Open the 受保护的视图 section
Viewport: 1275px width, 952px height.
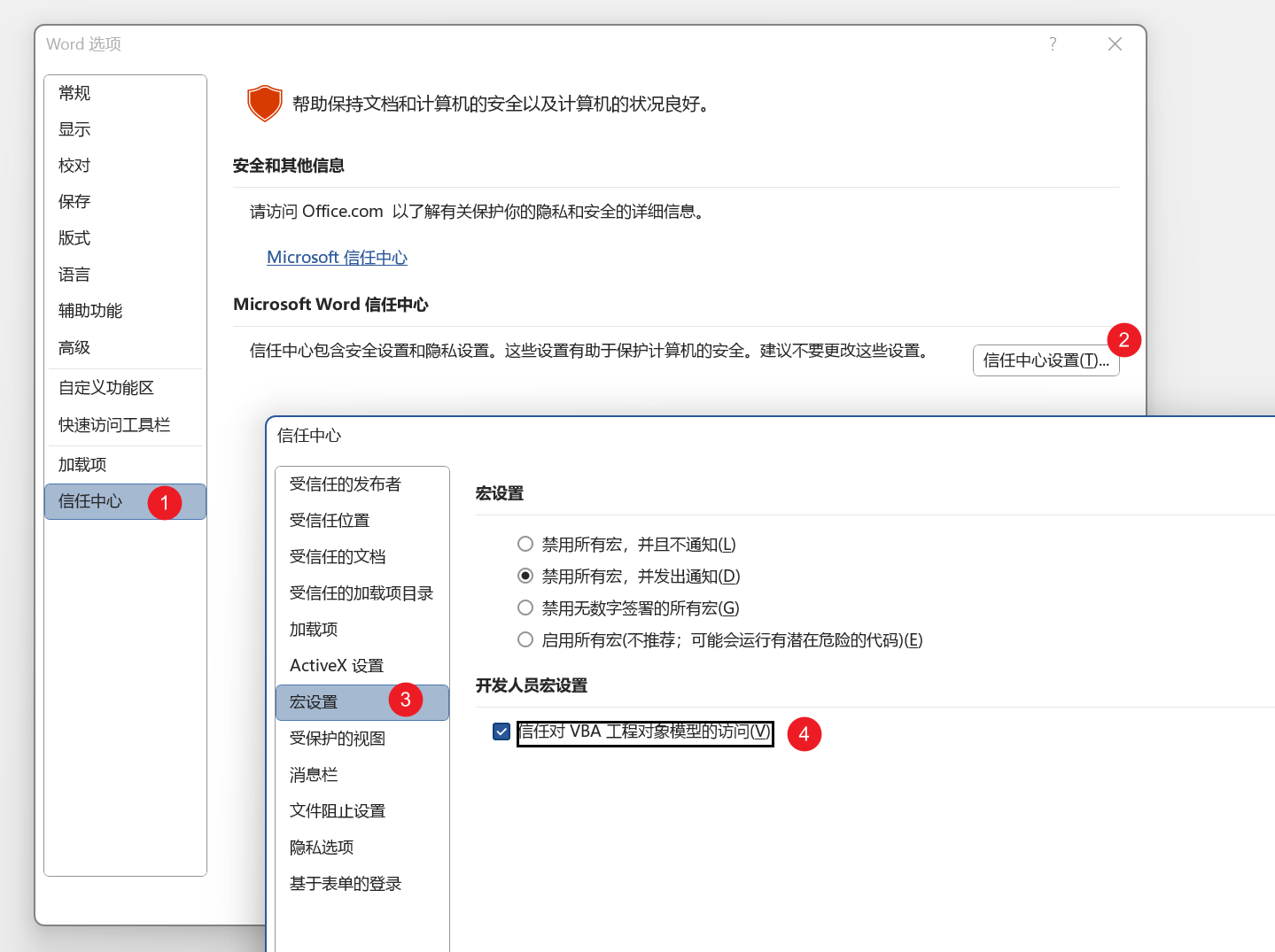point(362,739)
